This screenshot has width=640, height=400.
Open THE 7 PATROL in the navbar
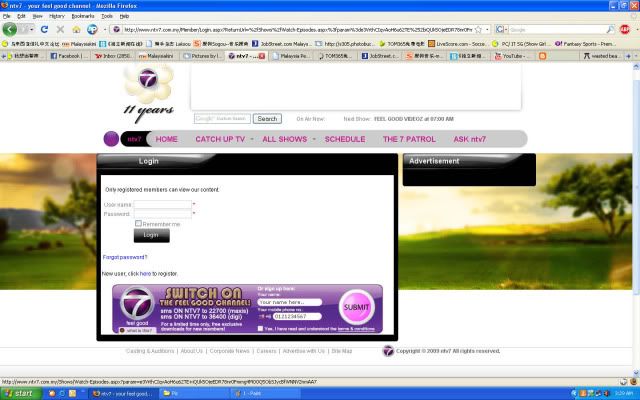[409, 139]
